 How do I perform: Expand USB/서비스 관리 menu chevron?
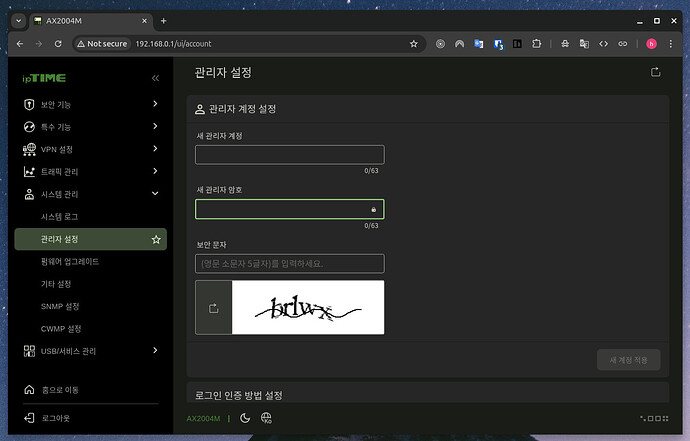click(155, 350)
